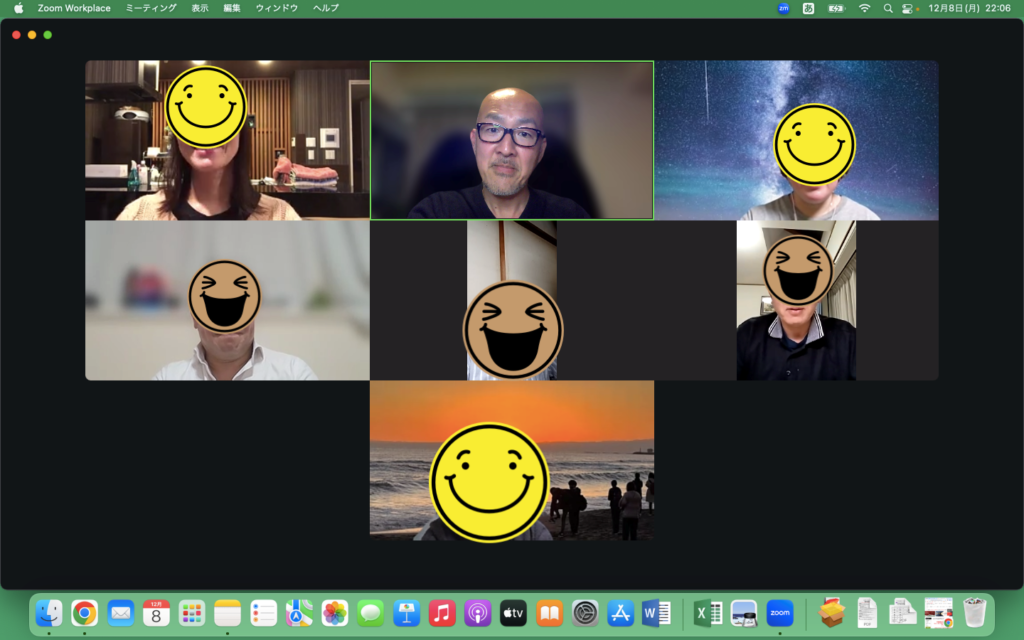Open App Store from the Dock
The height and width of the screenshot is (640, 1024).
click(620, 613)
